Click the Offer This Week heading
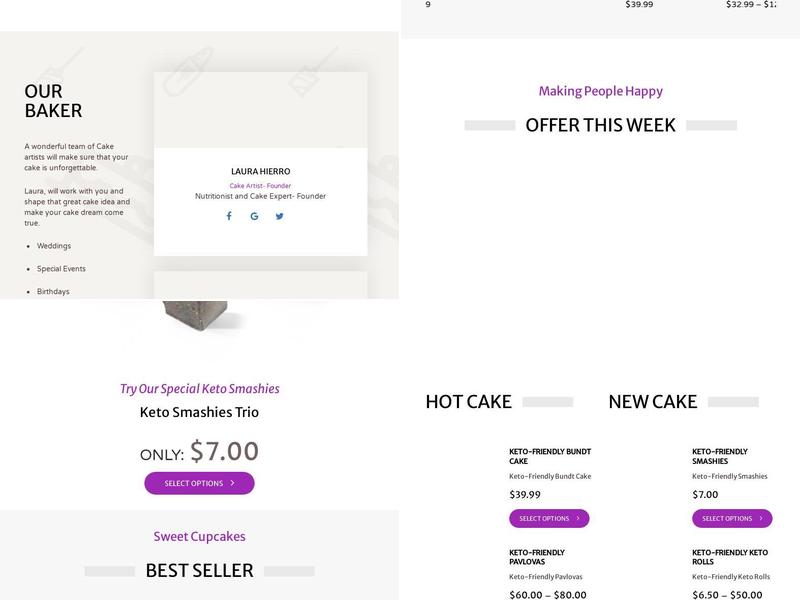Screen dimensions: 800x600 [600, 125]
